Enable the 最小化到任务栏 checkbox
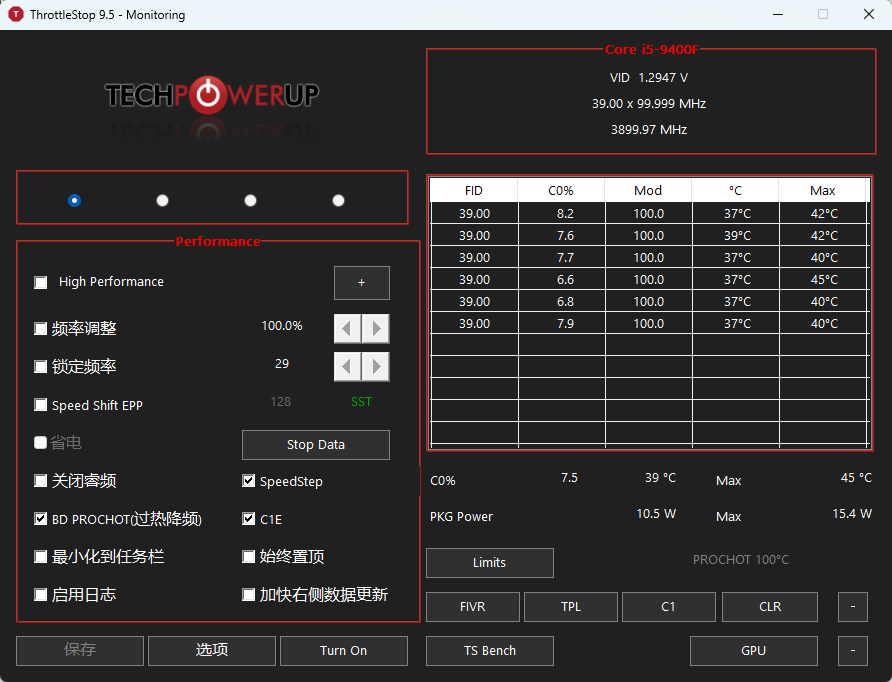Image resolution: width=892 pixels, height=682 pixels. click(40, 557)
